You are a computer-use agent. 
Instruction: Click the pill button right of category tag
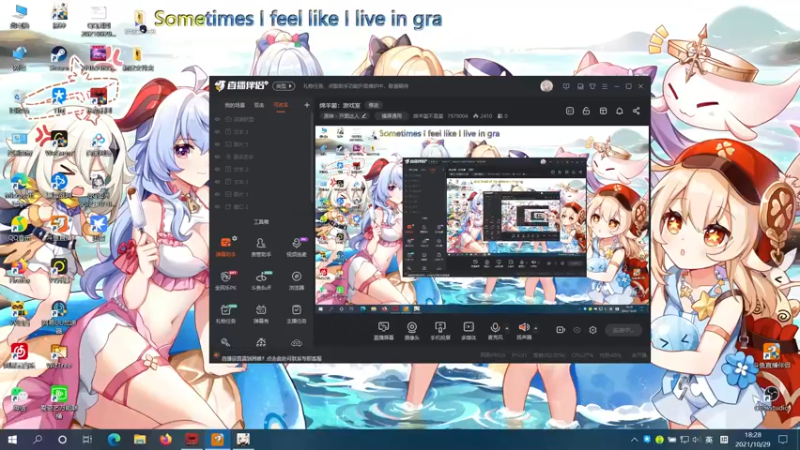pos(391,116)
